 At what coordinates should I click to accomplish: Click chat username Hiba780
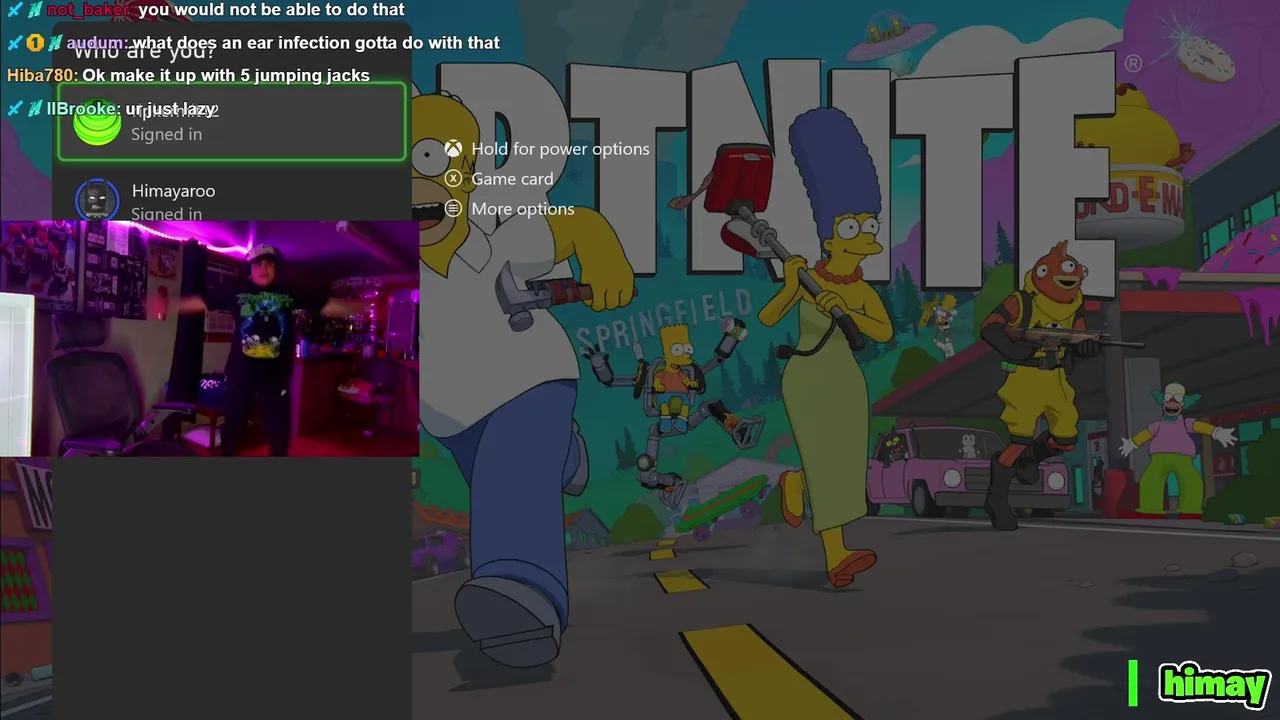click(41, 76)
